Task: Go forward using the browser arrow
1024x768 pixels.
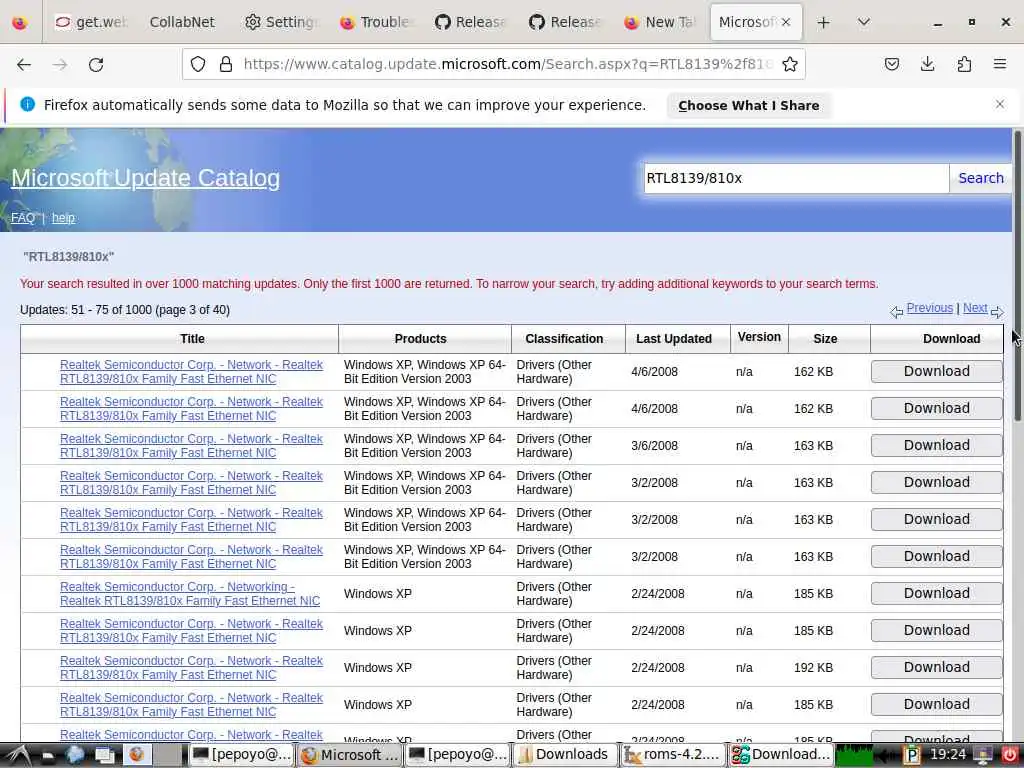Action: (x=60, y=64)
